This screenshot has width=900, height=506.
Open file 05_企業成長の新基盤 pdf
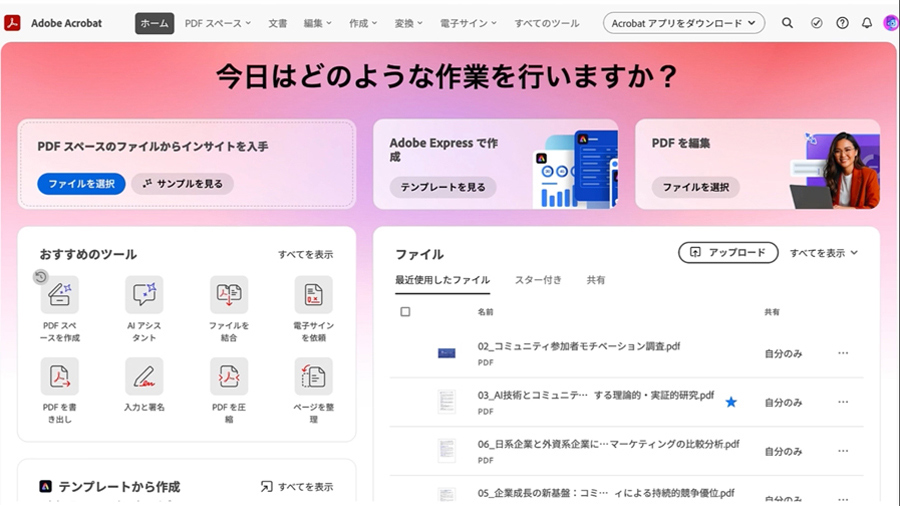pos(606,492)
